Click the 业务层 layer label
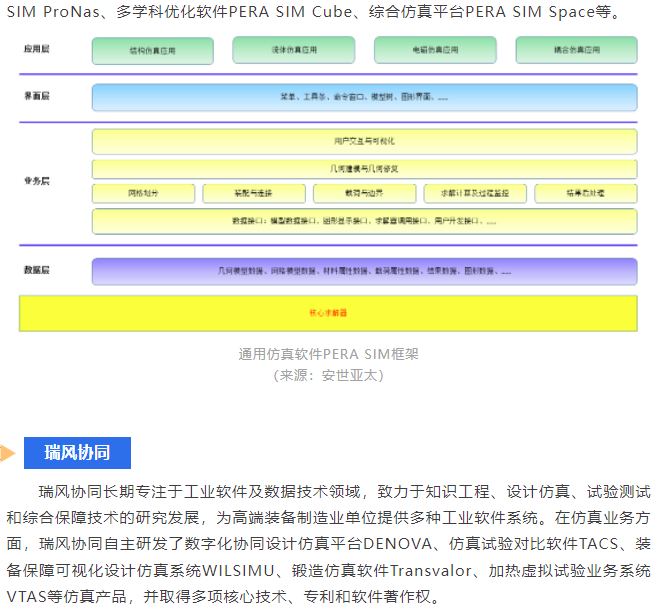Image resolution: width=657 pixels, height=609 pixels. pyautogui.click(x=36, y=181)
